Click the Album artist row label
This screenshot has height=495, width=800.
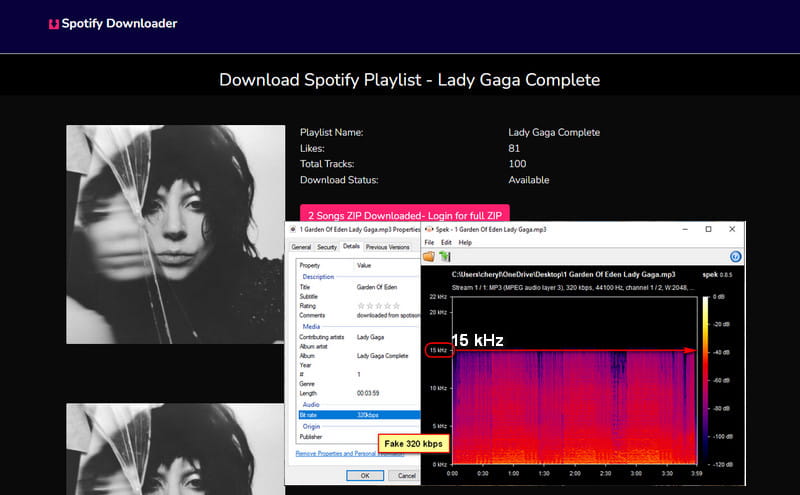pyautogui.click(x=313, y=346)
